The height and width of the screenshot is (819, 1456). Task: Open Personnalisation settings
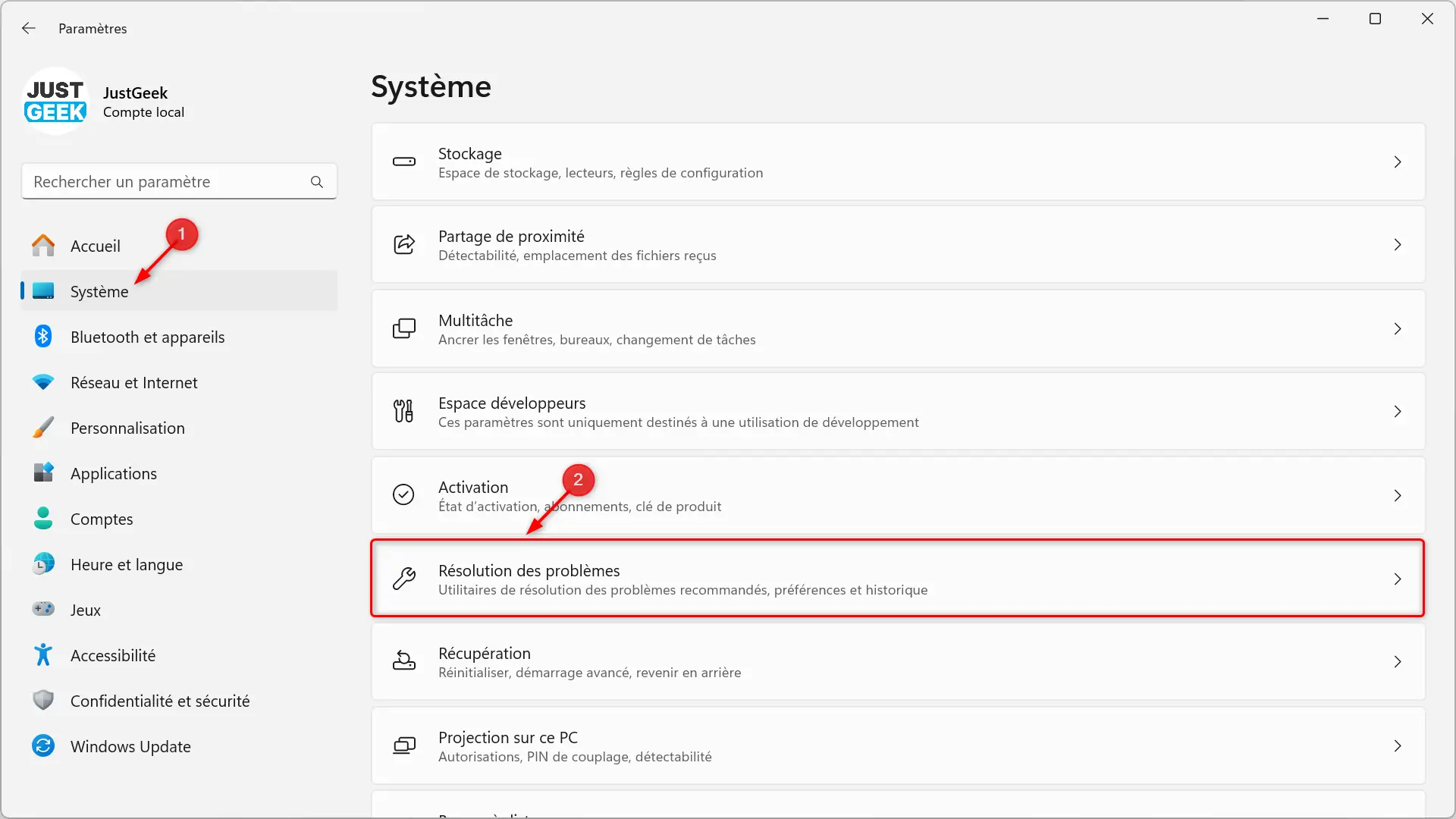coord(179,428)
